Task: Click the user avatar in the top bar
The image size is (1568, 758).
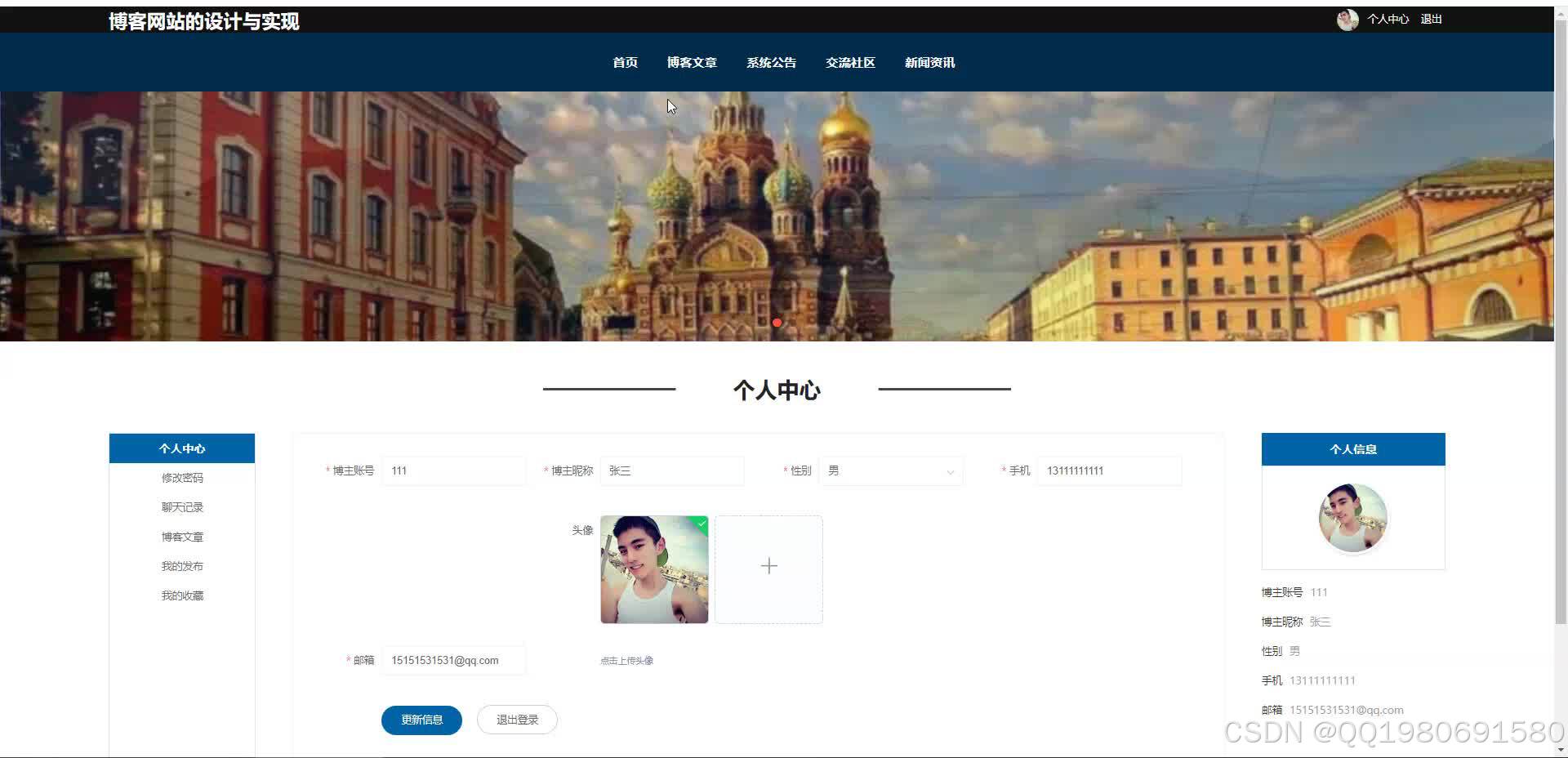Action: pyautogui.click(x=1347, y=19)
